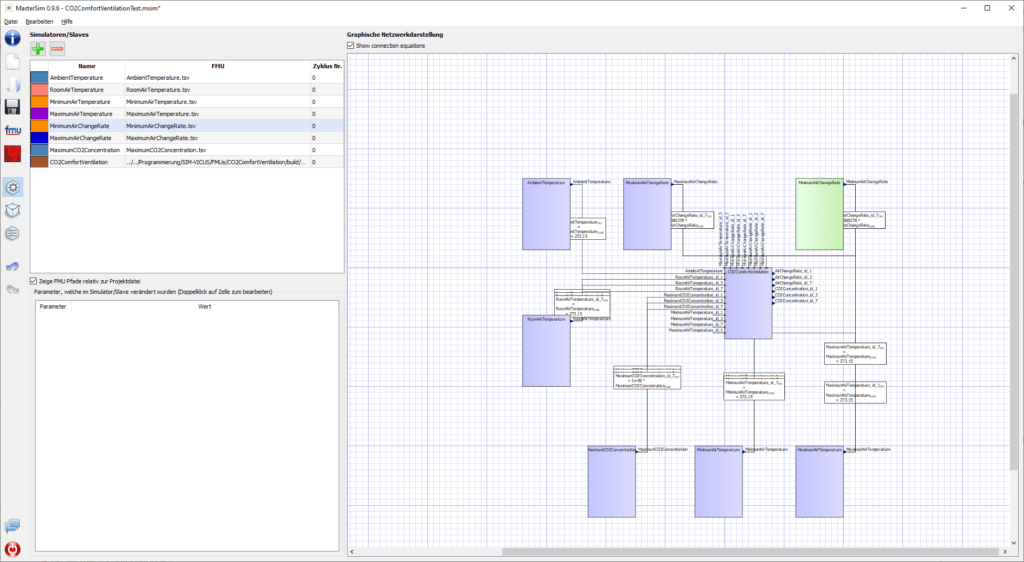Click the RoomAirTemperature row color swatch

(39, 89)
